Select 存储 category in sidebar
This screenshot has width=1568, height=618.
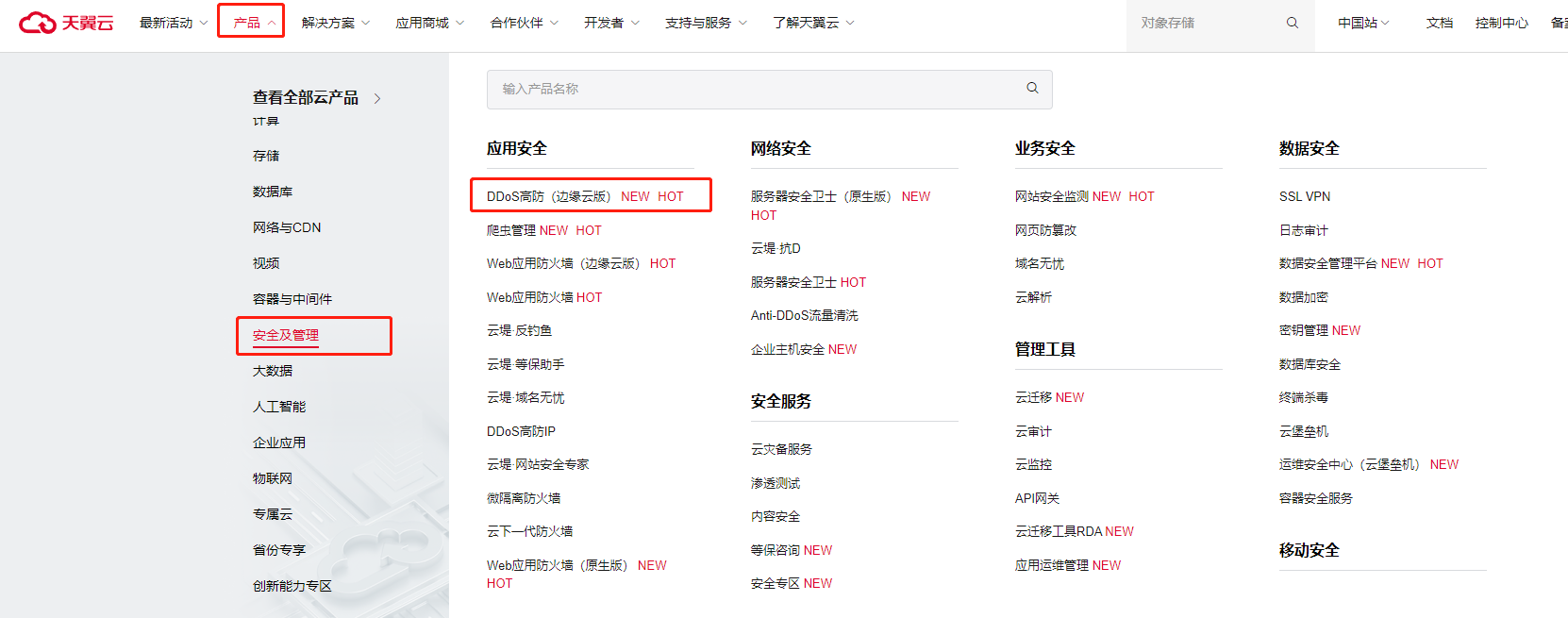(266, 156)
